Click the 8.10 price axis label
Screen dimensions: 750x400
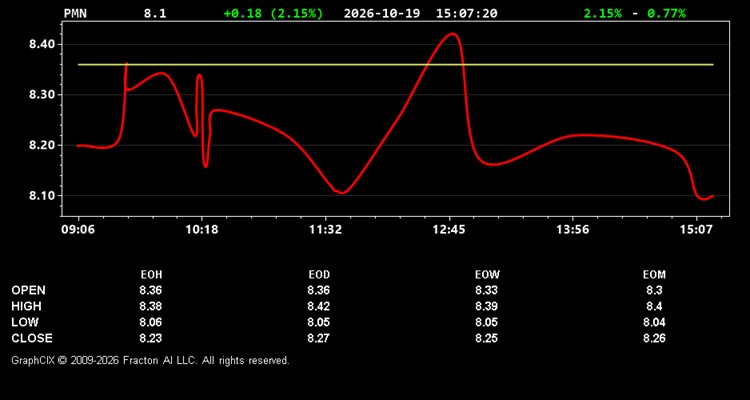point(42,196)
